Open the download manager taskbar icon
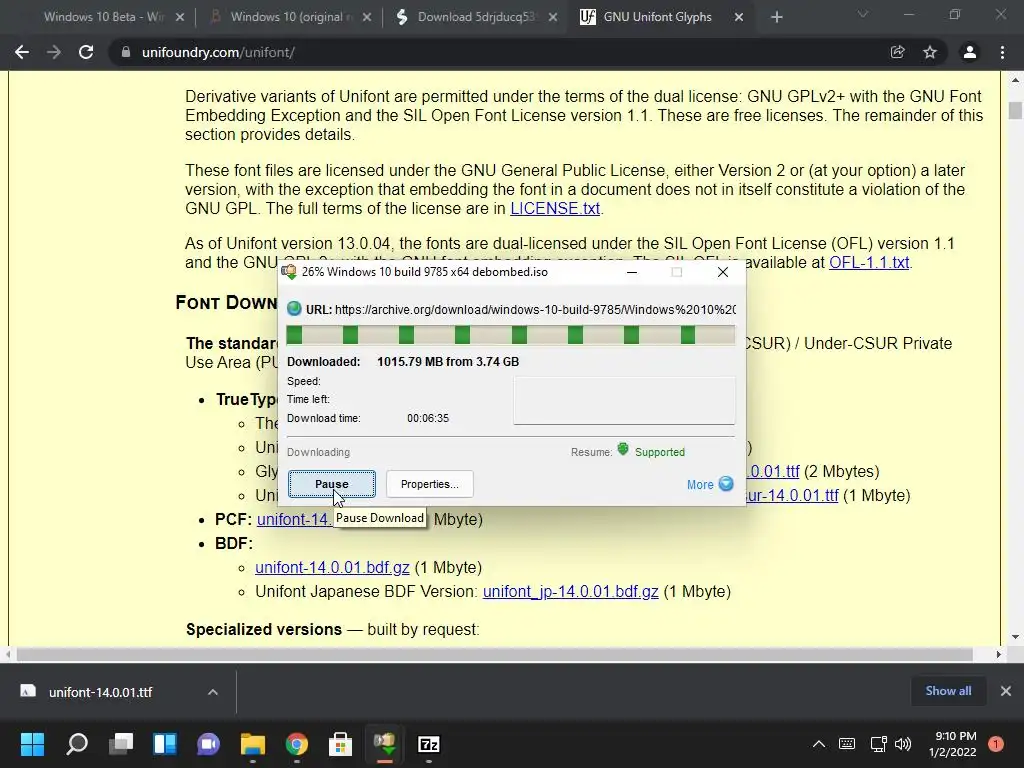This screenshot has height=768, width=1024. click(x=385, y=744)
